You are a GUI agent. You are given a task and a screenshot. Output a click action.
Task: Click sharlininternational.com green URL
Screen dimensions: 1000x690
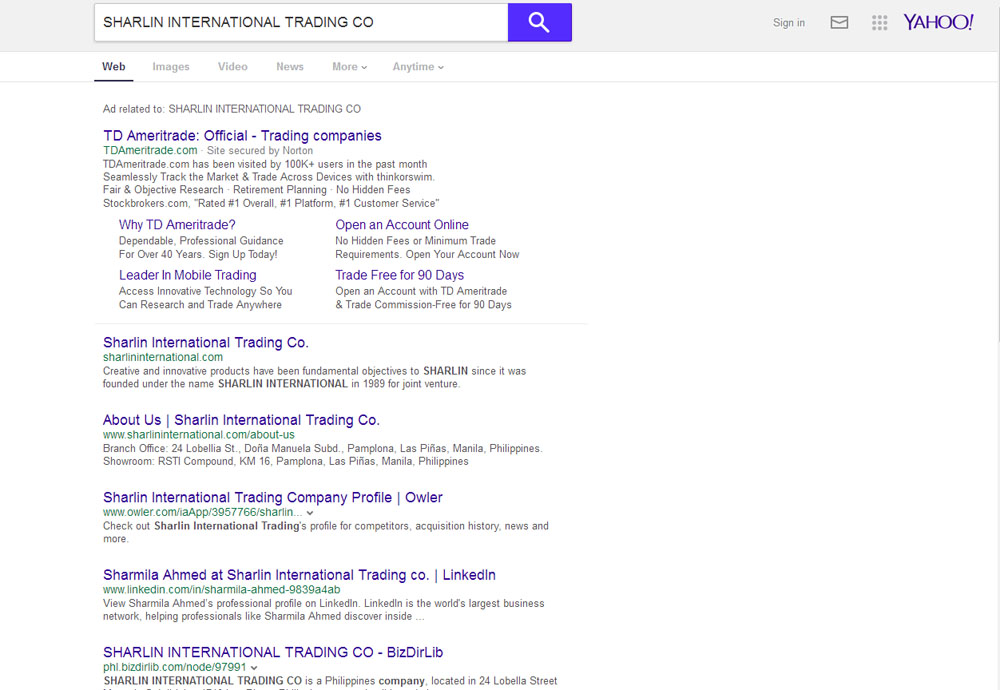click(x=163, y=357)
